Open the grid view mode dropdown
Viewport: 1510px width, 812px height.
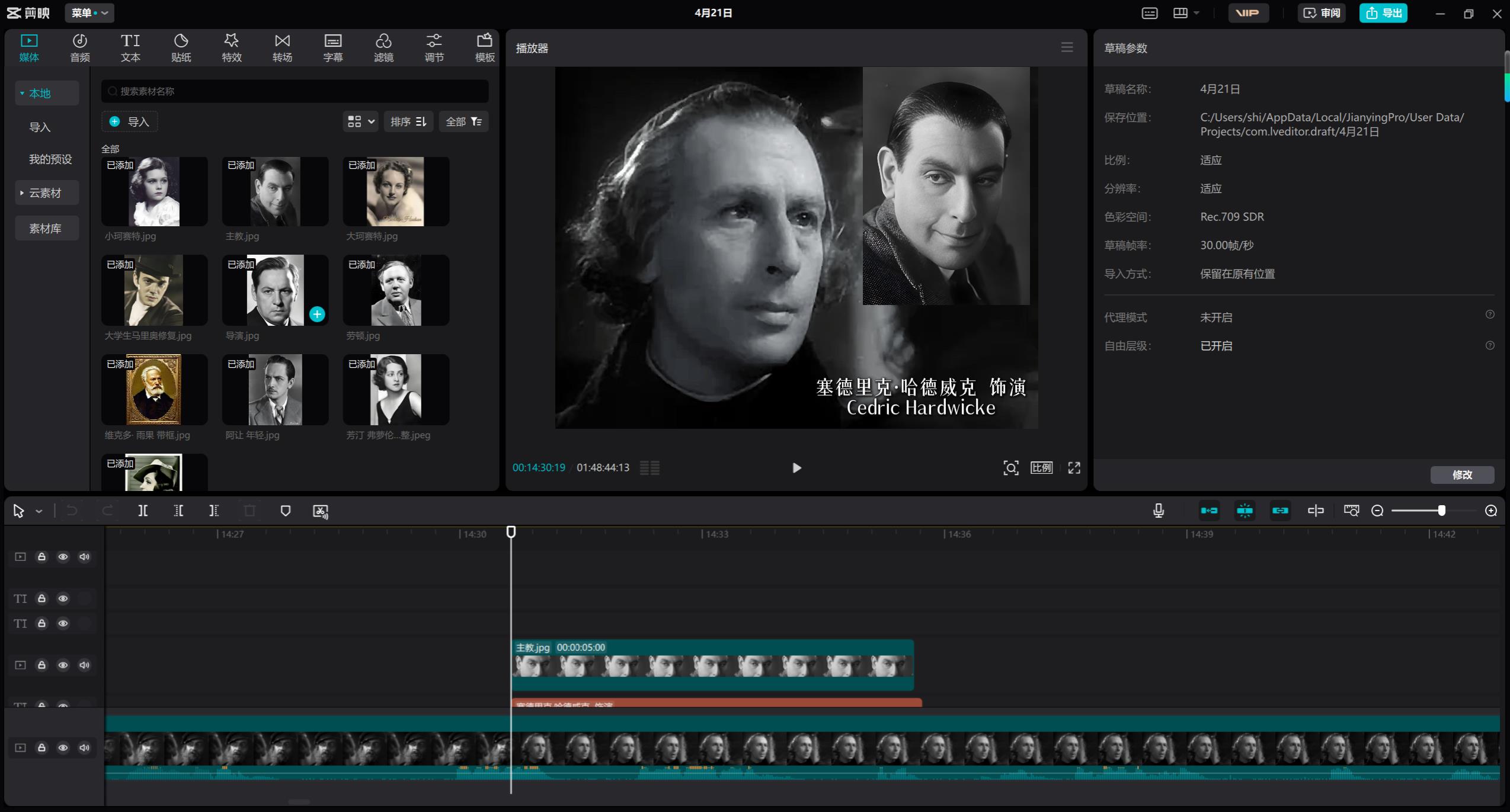pyautogui.click(x=360, y=121)
